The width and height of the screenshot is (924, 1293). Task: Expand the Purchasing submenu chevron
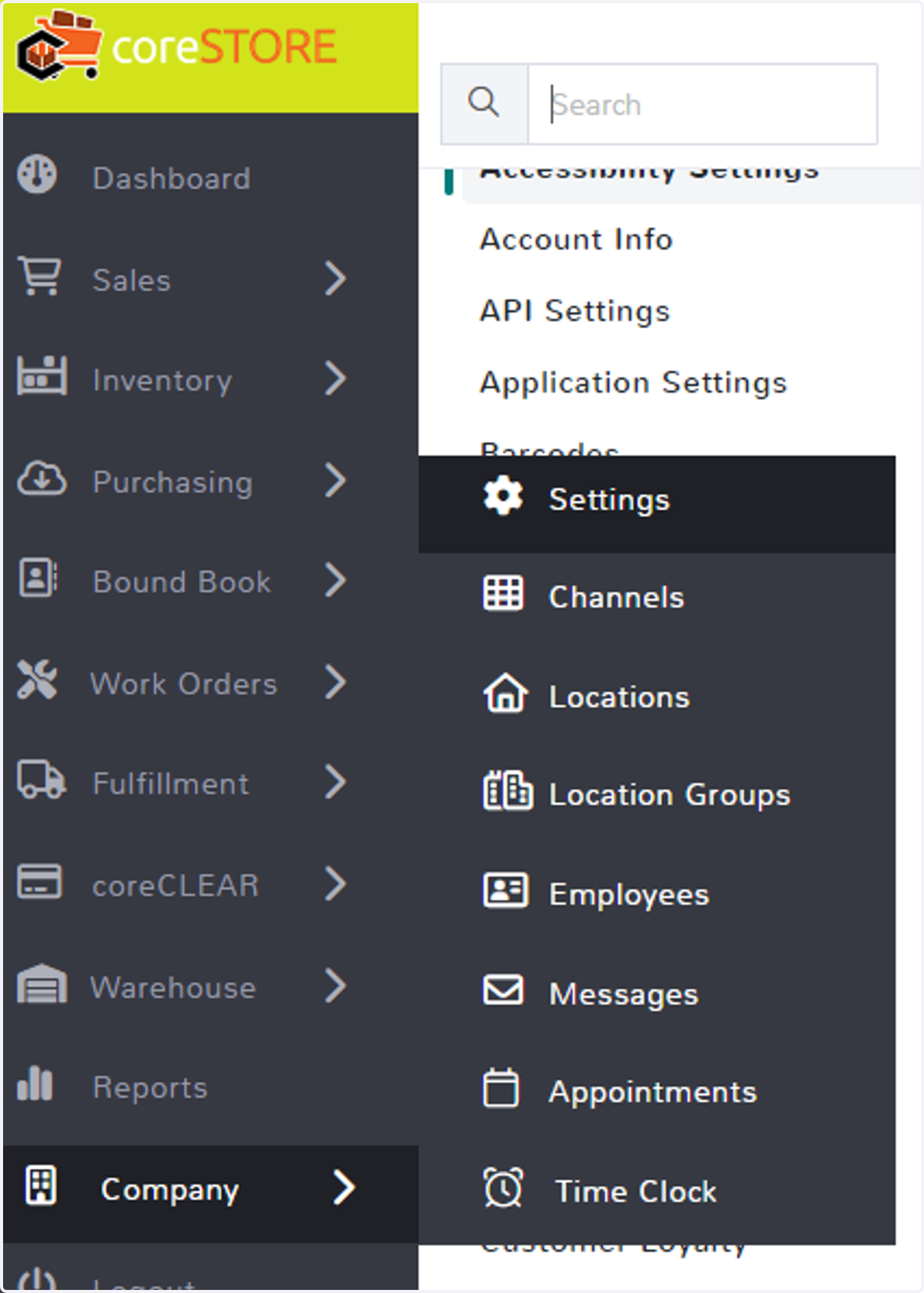[335, 481]
